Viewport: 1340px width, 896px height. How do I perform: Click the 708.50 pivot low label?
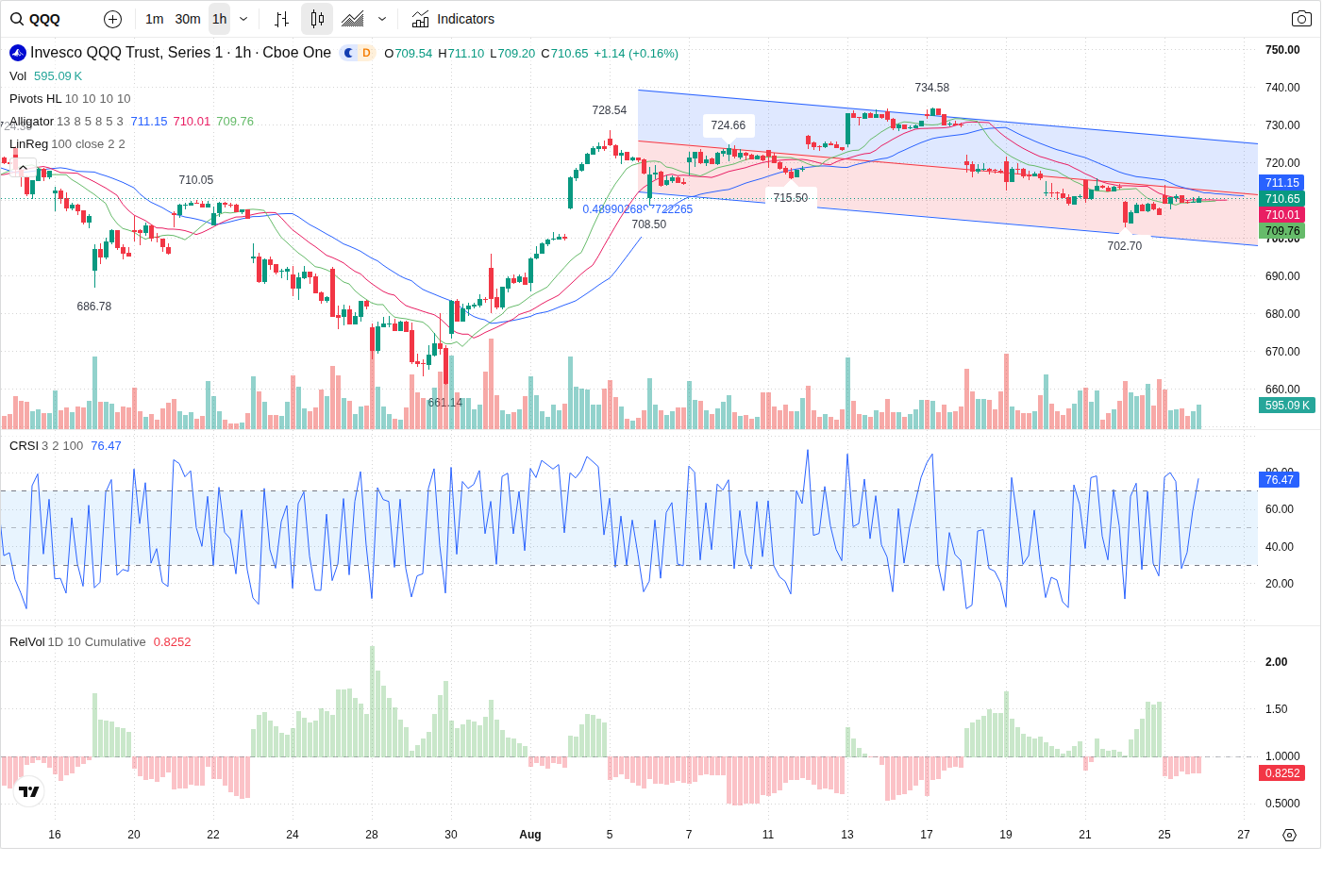click(648, 224)
